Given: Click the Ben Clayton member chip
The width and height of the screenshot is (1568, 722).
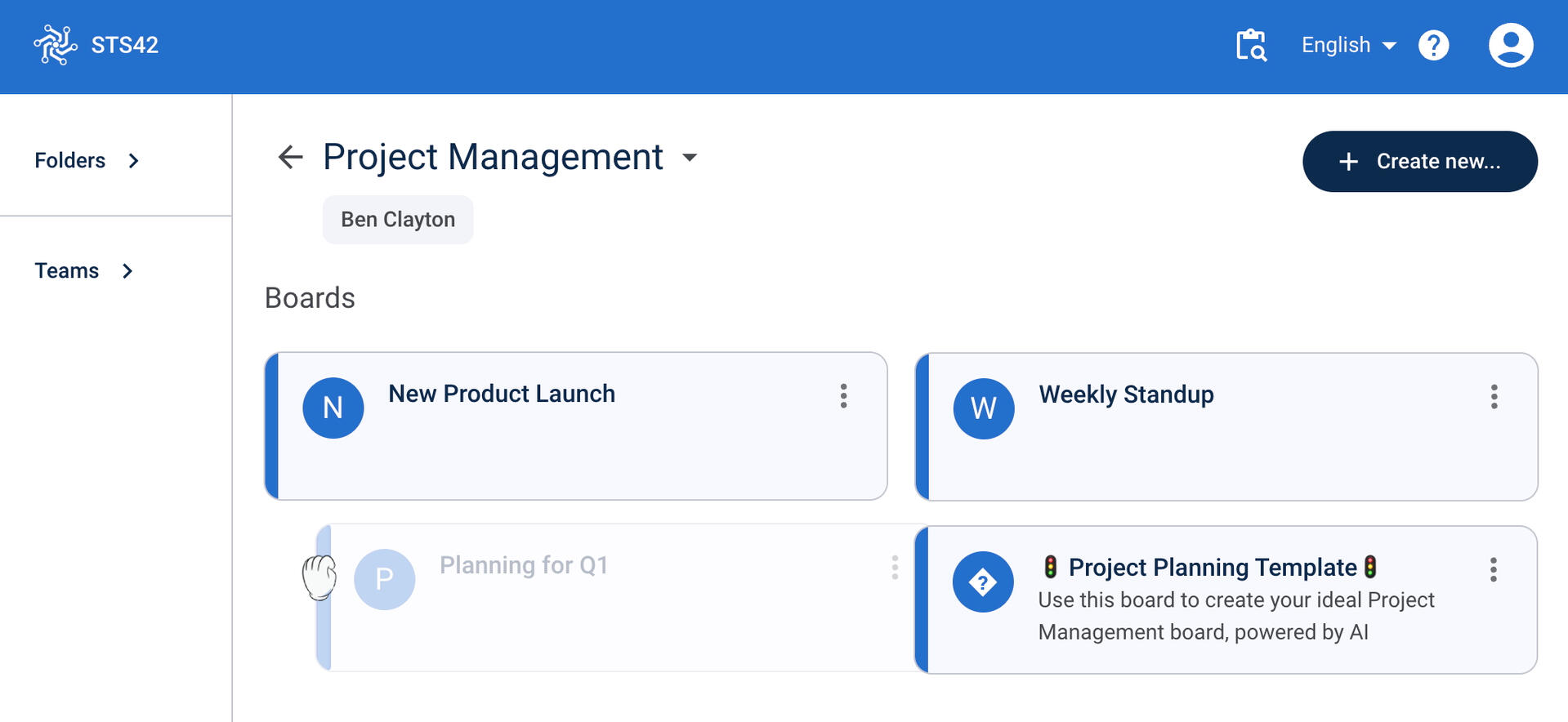Looking at the screenshot, I should click(x=398, y=220).
